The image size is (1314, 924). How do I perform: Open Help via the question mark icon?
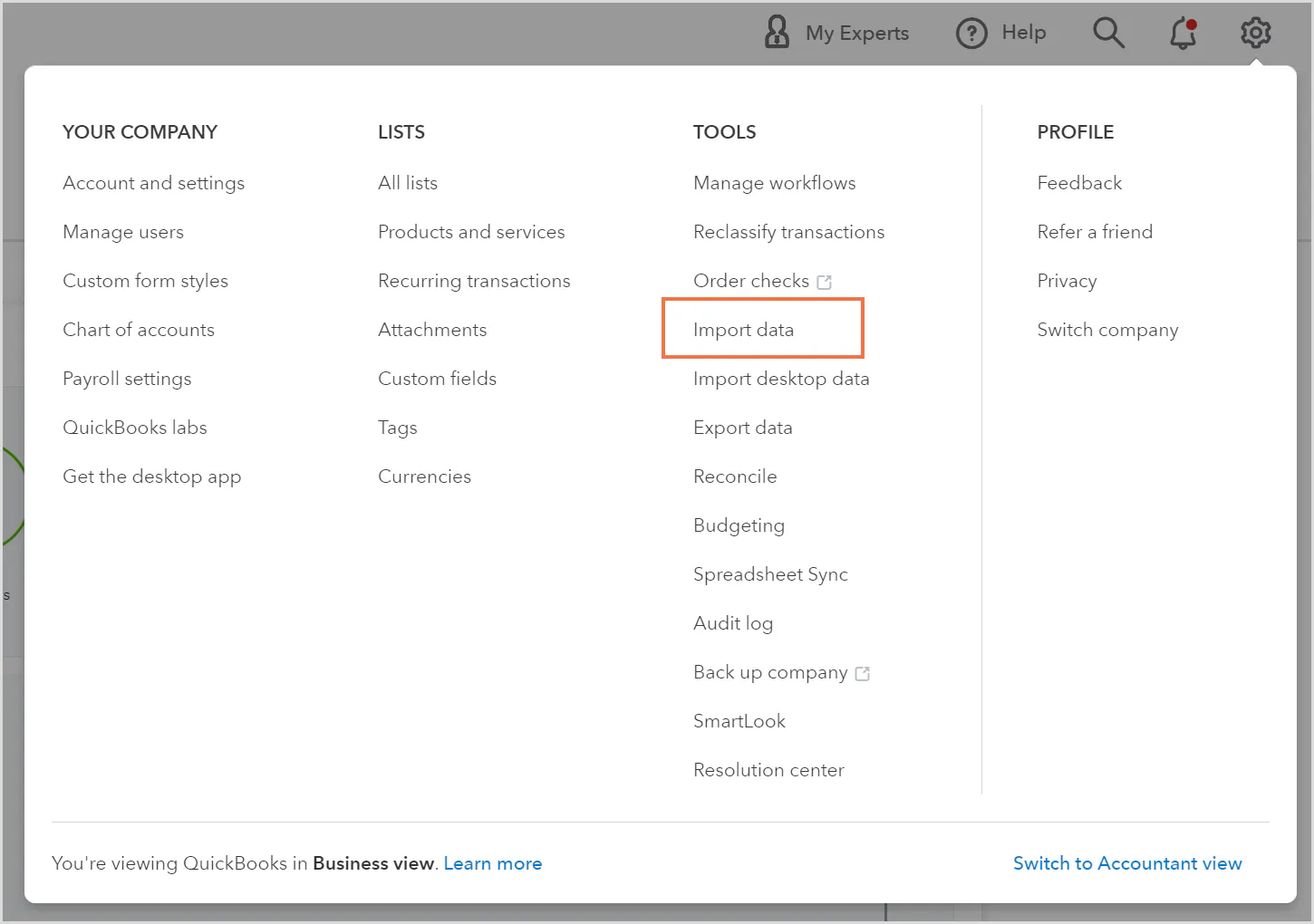(x=971, y=33)
